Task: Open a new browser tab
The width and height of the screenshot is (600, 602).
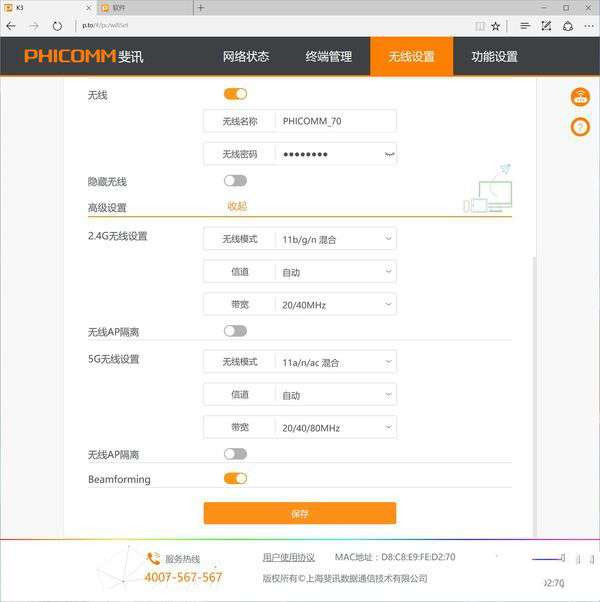Action: [x=200, y=8]
